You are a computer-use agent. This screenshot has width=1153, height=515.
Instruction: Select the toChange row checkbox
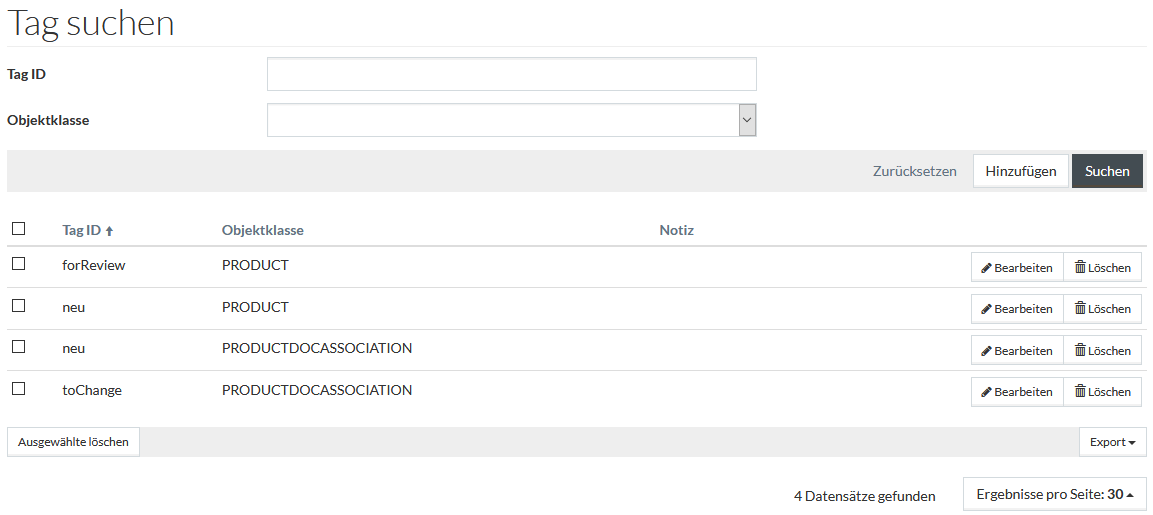click(x=18, y=388)
